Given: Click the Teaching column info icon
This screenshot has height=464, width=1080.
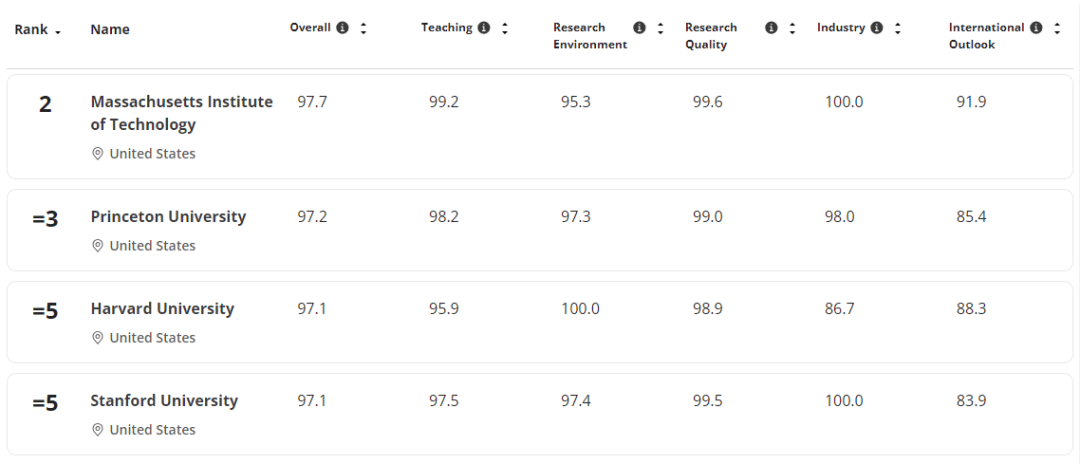Looking at the screenshot, I should pos(484,28).
